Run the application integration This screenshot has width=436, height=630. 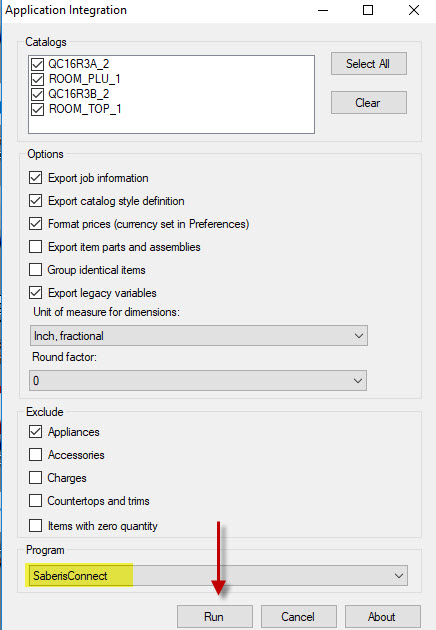215,617
